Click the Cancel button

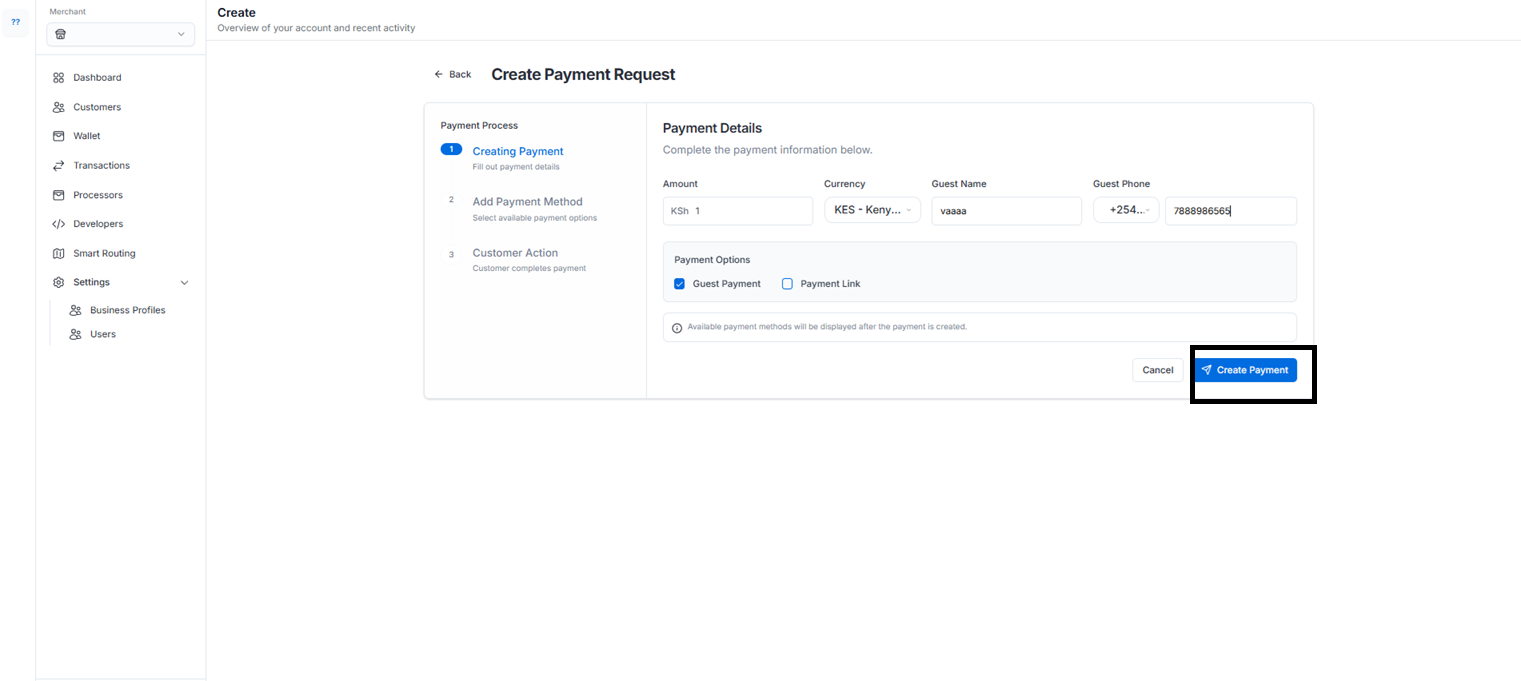[1157, 370]
